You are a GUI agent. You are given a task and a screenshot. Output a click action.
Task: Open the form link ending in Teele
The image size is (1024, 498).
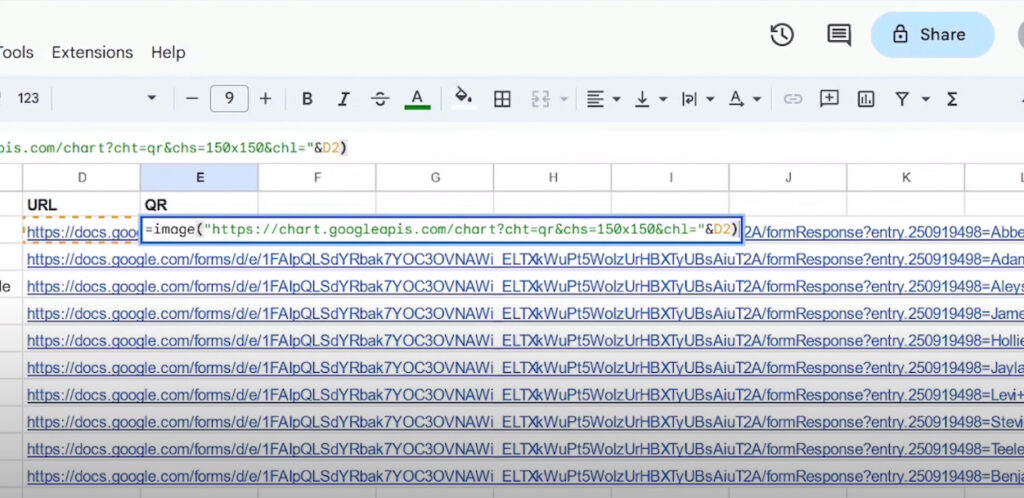(x=525, y=449)
